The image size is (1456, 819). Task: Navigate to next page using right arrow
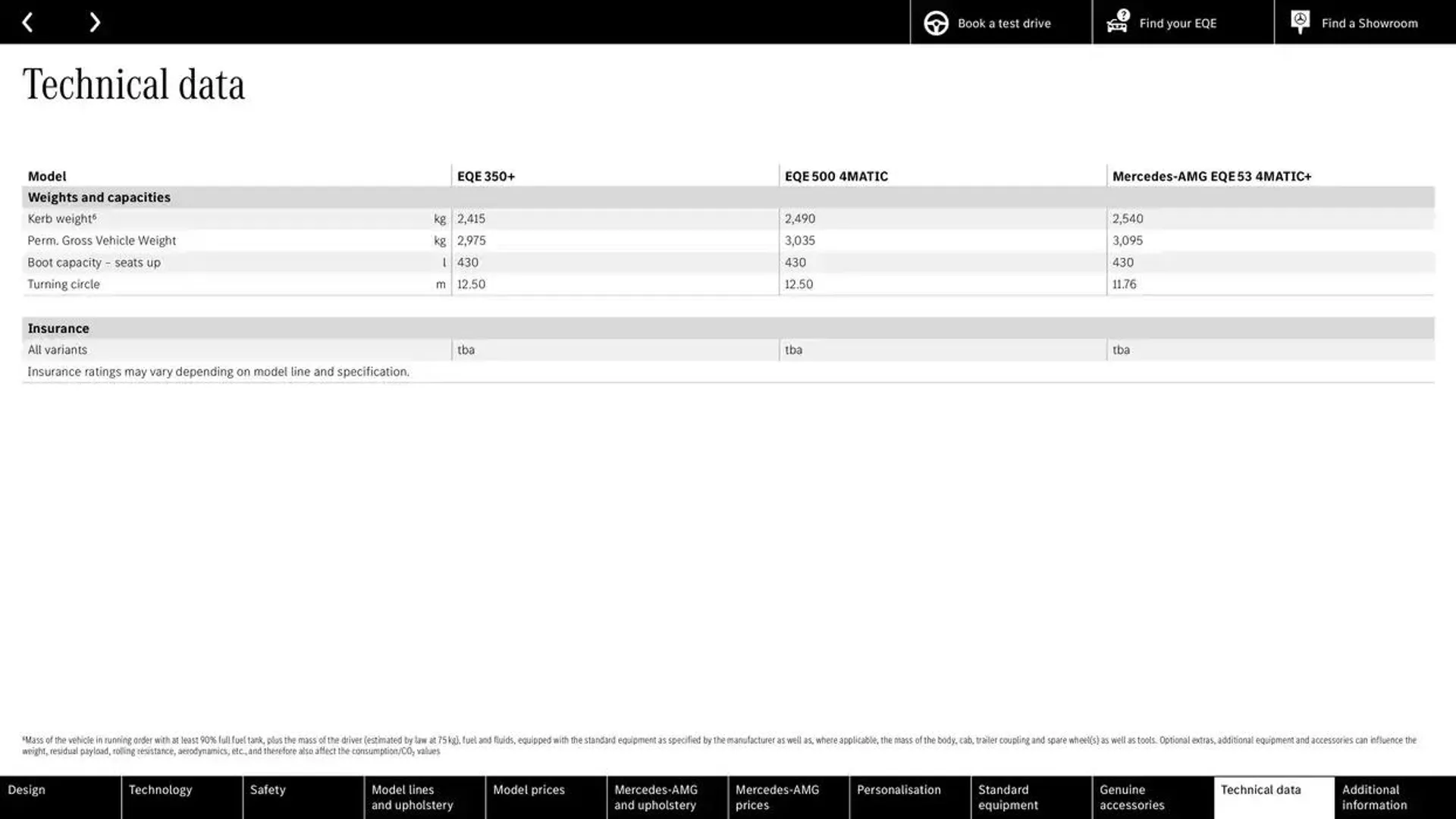click(x=95, y=22)
